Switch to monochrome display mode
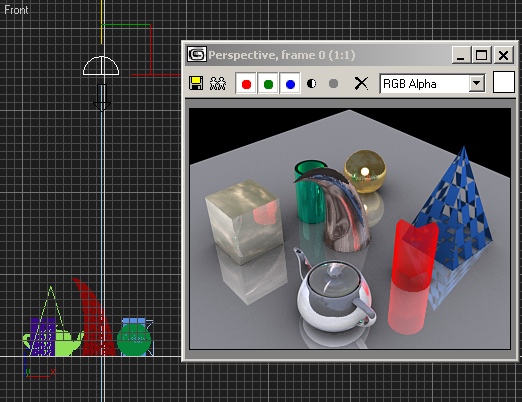522x402 pixels. coord(333,84)
